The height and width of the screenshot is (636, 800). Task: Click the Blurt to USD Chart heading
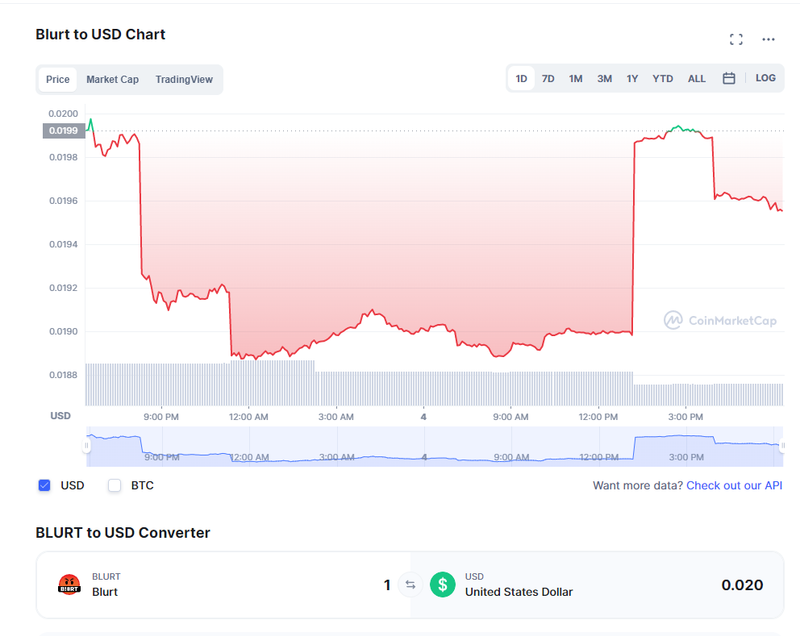[x=101, y=34]
